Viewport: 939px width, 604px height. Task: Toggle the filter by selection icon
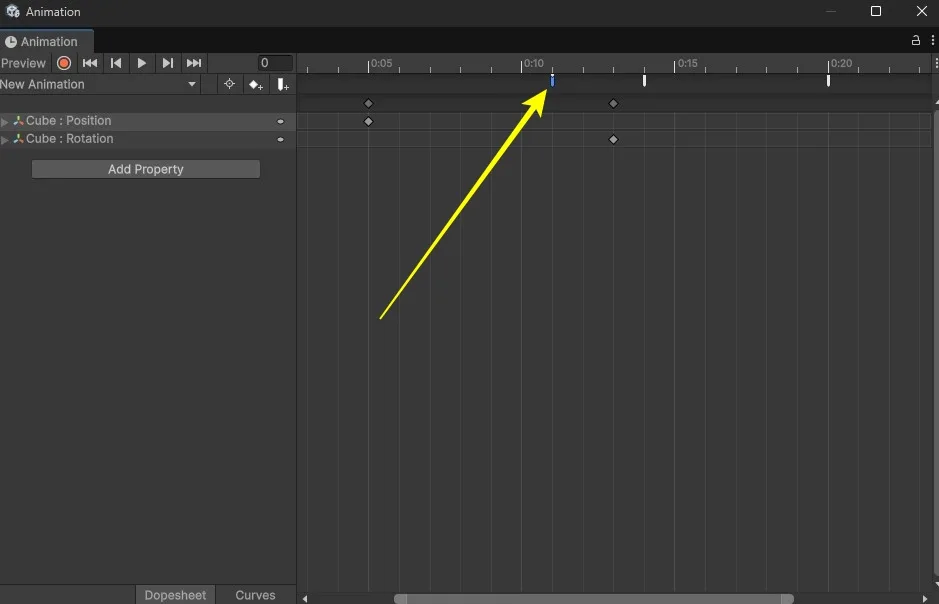click(x=229, y=85)
